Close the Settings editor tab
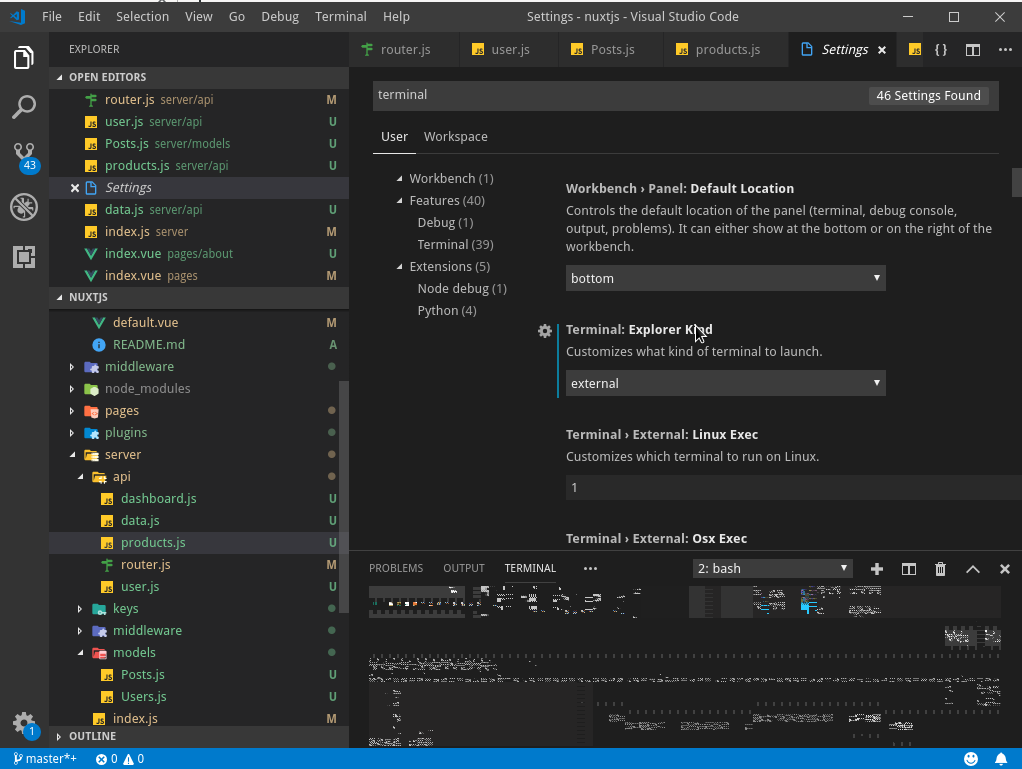This screenshot has height=769, width=1022. click(x=882, y=50)
